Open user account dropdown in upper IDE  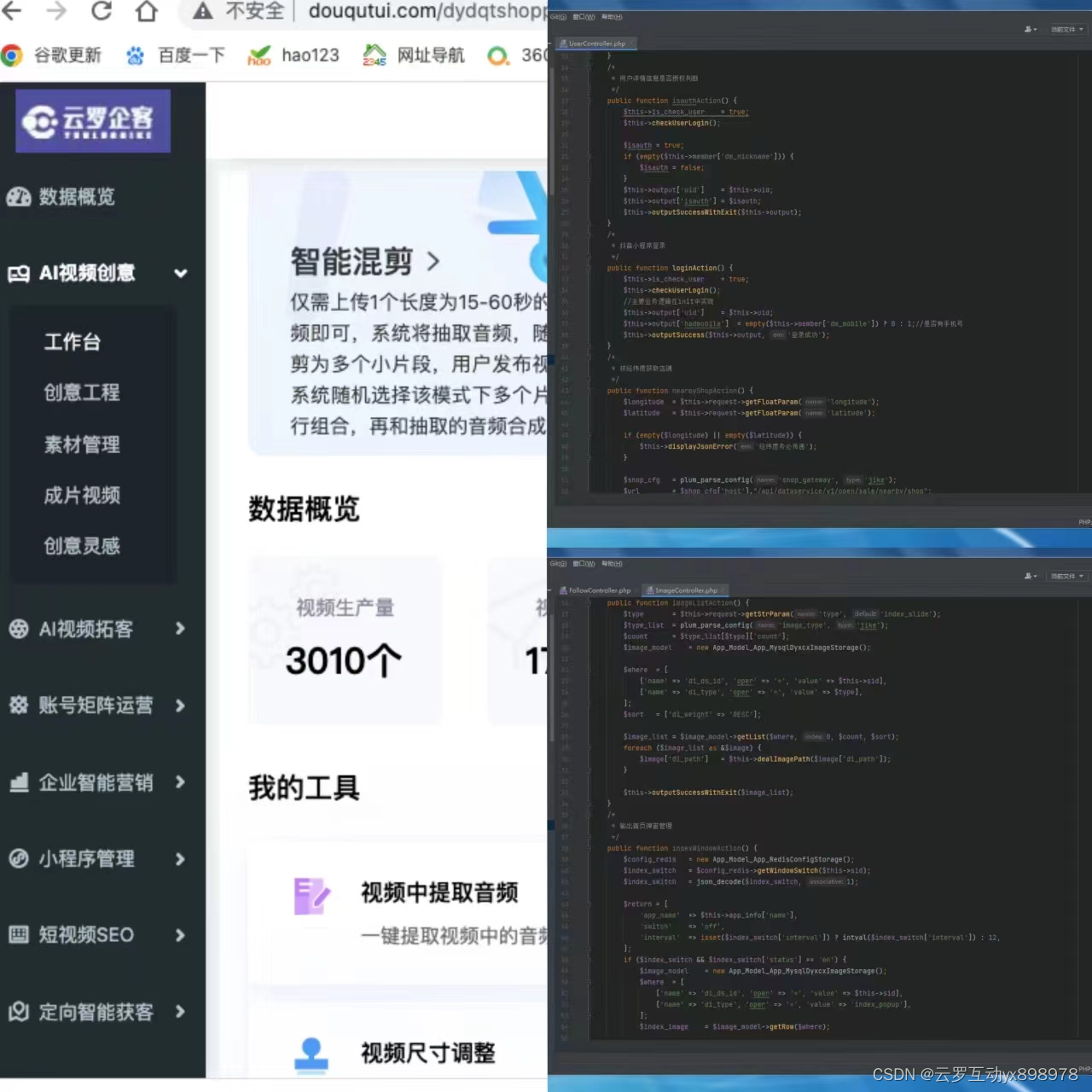click(1031, 29)
